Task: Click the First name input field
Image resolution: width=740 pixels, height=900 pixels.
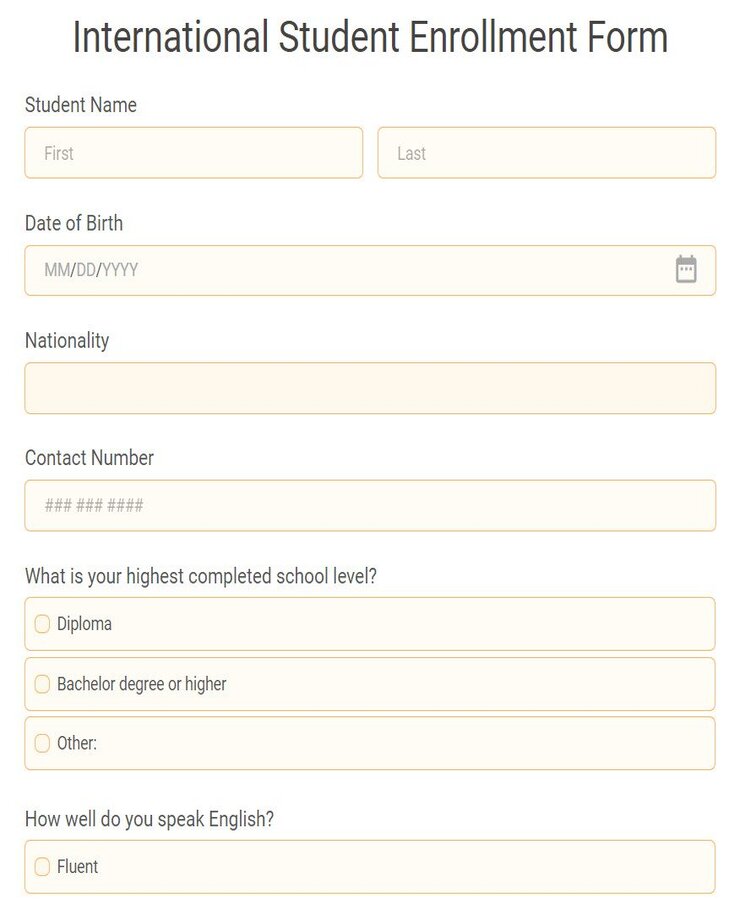Action: click(193, 152)
